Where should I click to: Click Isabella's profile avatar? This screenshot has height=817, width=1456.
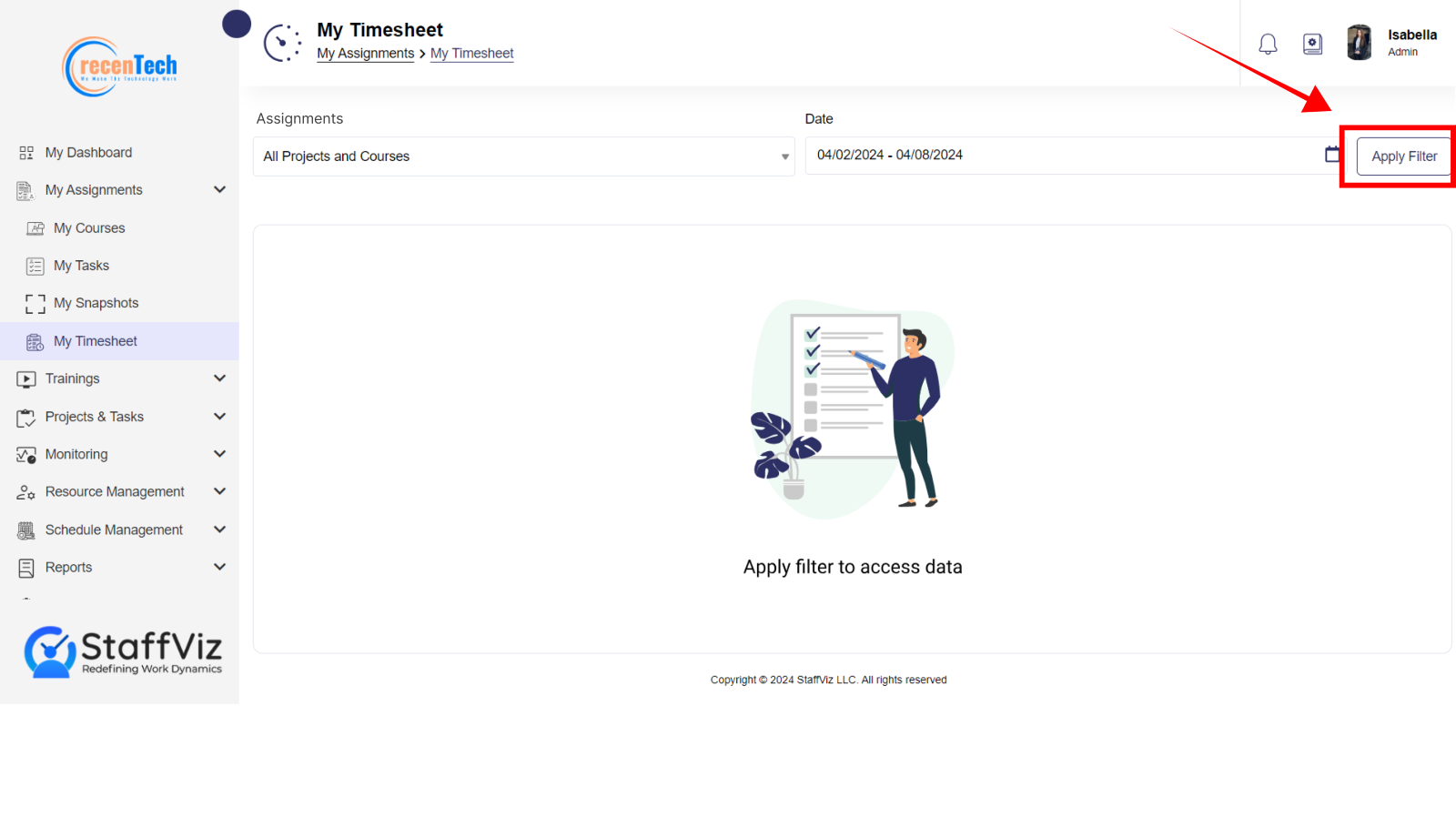pos(1360,43)
